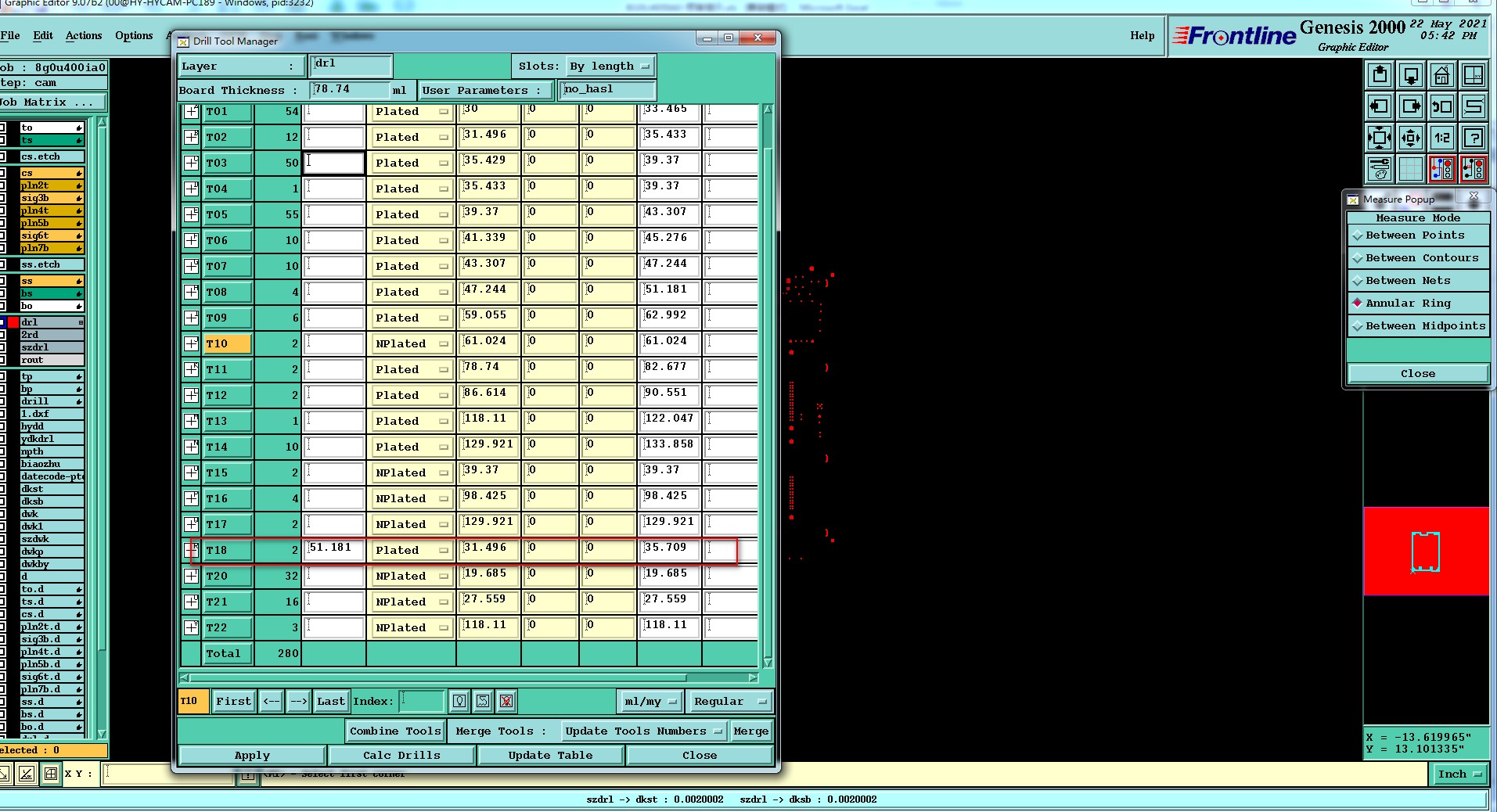
Task: Open the XY window layout icon
Action: (x=1474, y=75)
